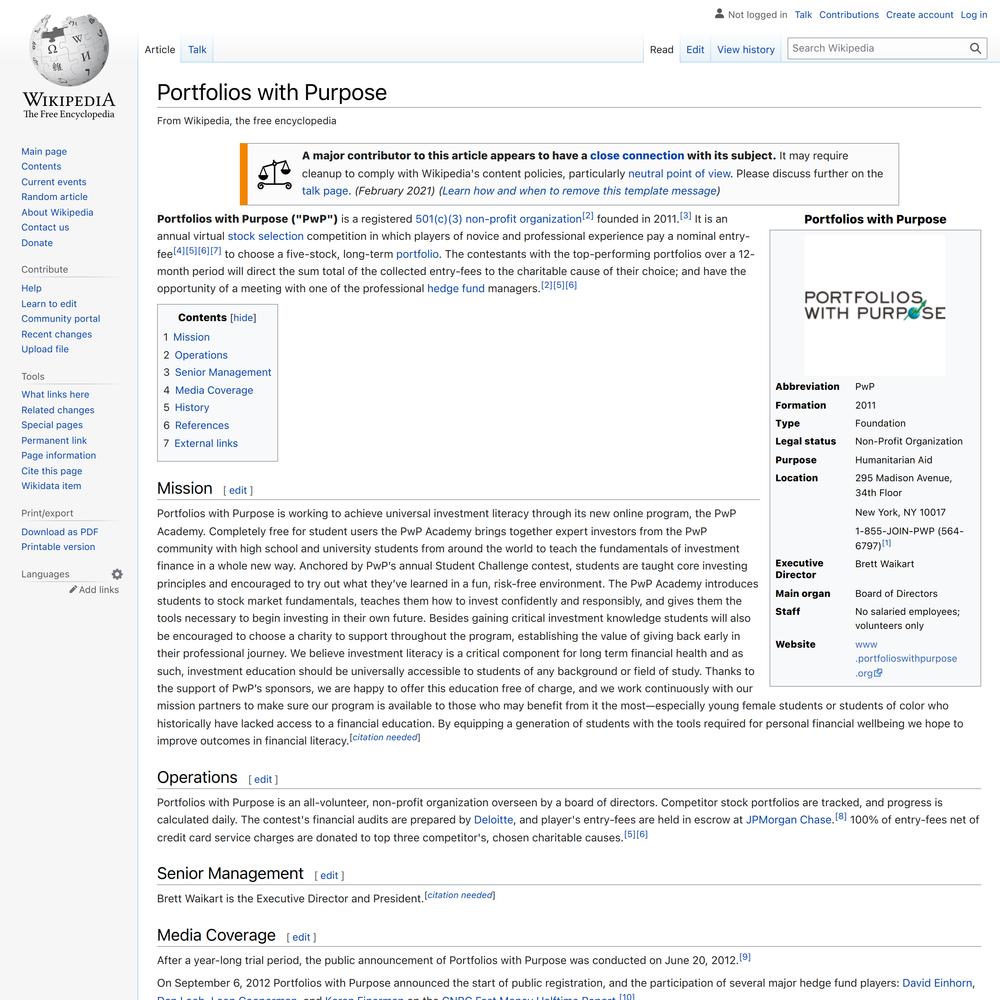The width and height of the screenshot is (1000, 1000).
Task: Select the Read tab
Action: [x=661, y=50]
